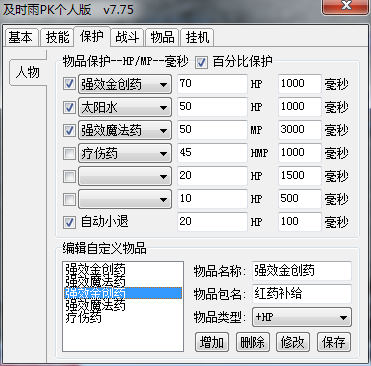Switch to the 基本 tab
Image resolution: width=371 pixels, height=366 pixels.
point(21,37)
